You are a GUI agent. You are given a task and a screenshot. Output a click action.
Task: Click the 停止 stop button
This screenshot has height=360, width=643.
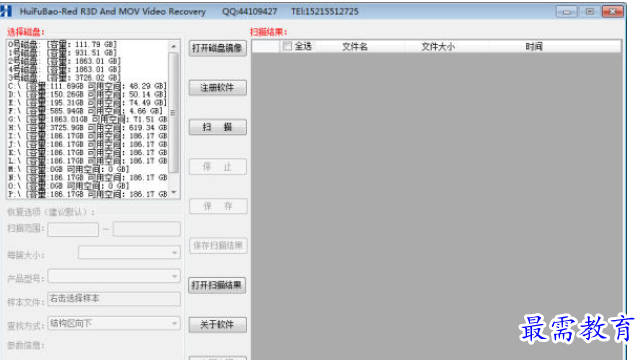(x=217, y=167)
